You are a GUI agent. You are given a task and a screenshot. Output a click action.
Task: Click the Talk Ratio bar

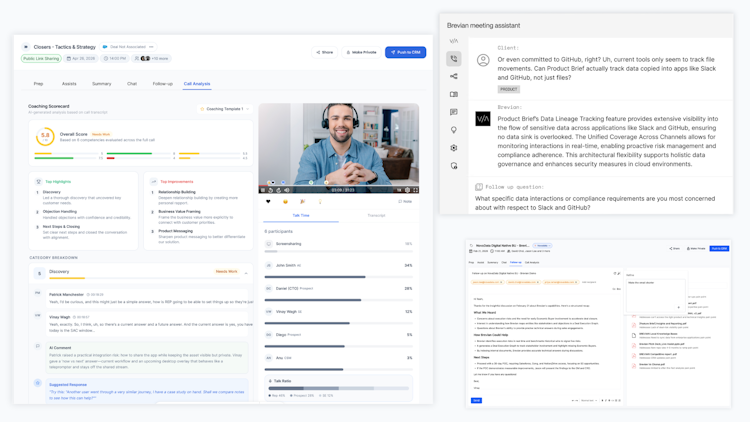pos(339,388)
